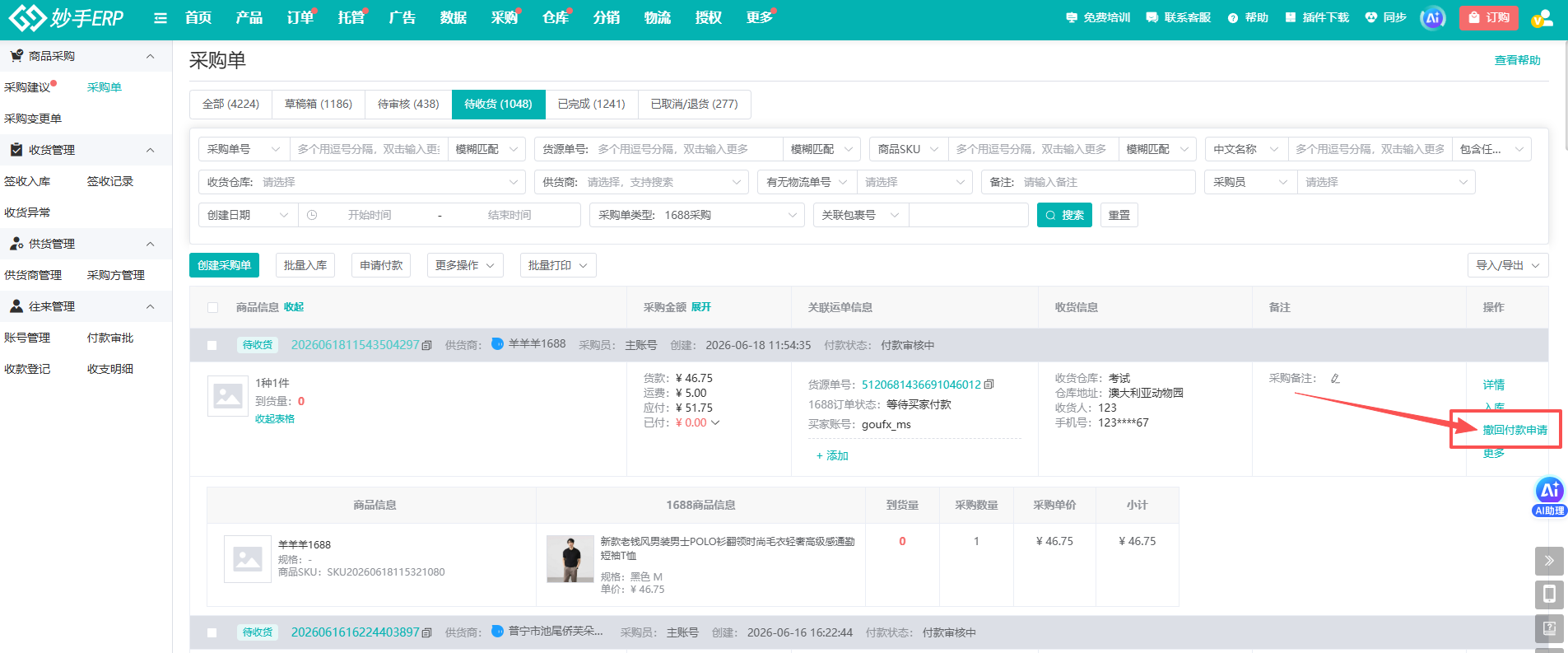The image size is (1568, 653).
Task: Click the 创建采购单 button
Action: coord(224,265)
